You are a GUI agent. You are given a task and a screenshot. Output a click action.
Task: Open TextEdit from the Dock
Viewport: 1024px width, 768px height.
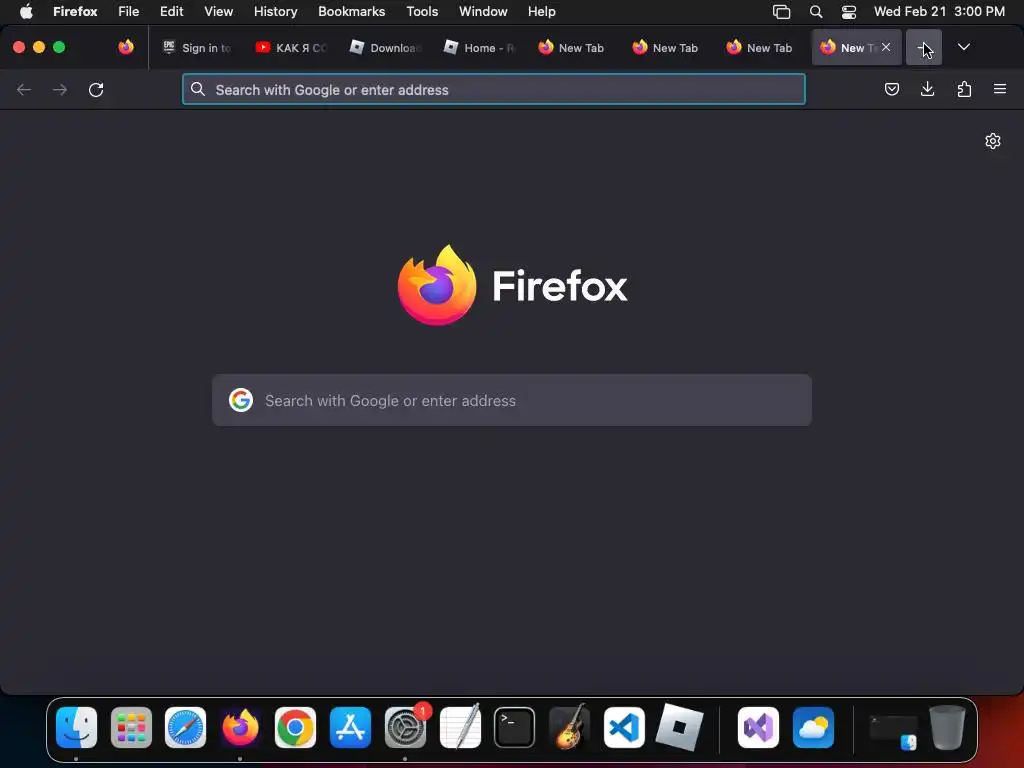pyautogui.click(x=460, y=728)
